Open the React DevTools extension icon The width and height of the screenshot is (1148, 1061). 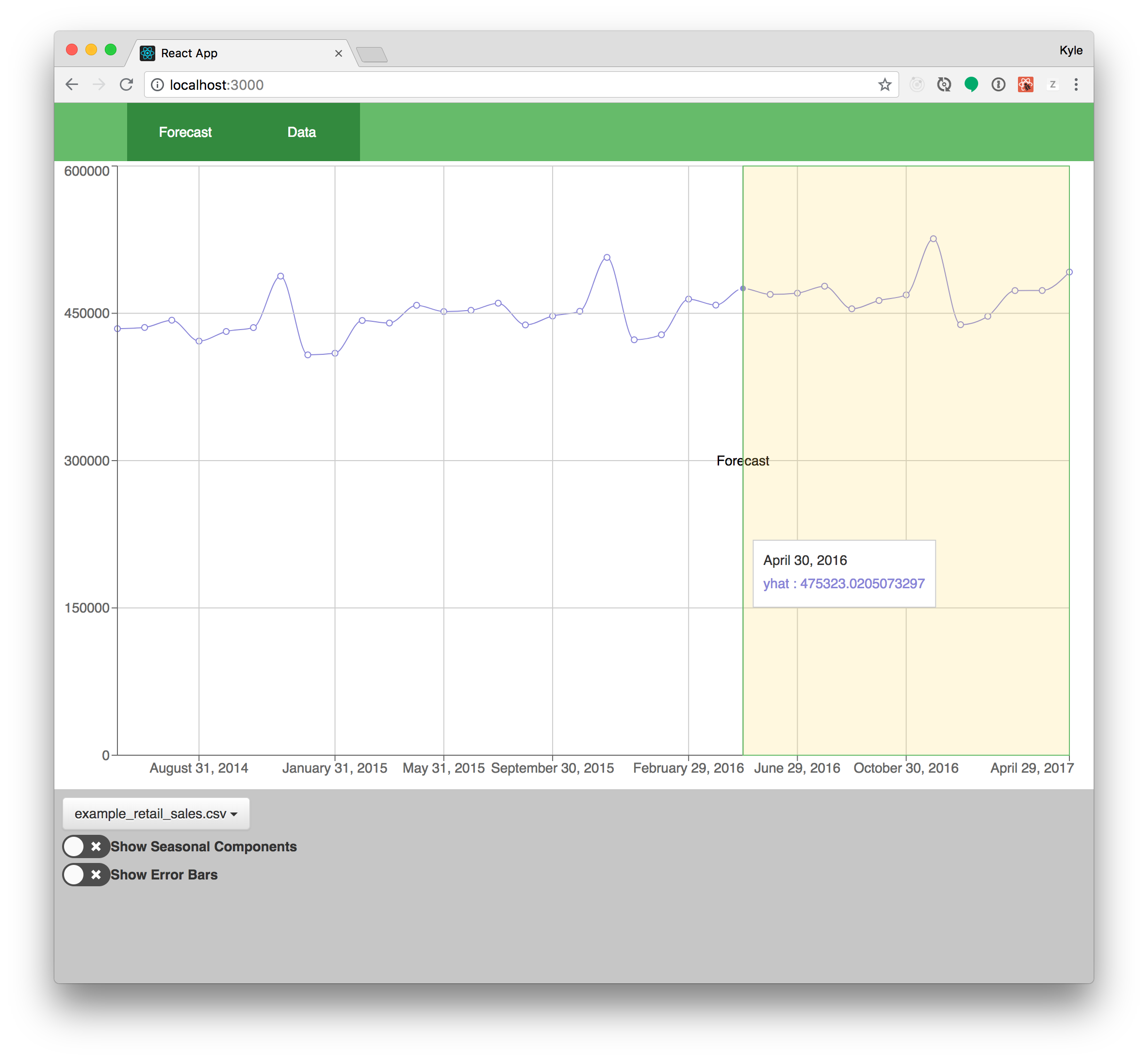1026,84
